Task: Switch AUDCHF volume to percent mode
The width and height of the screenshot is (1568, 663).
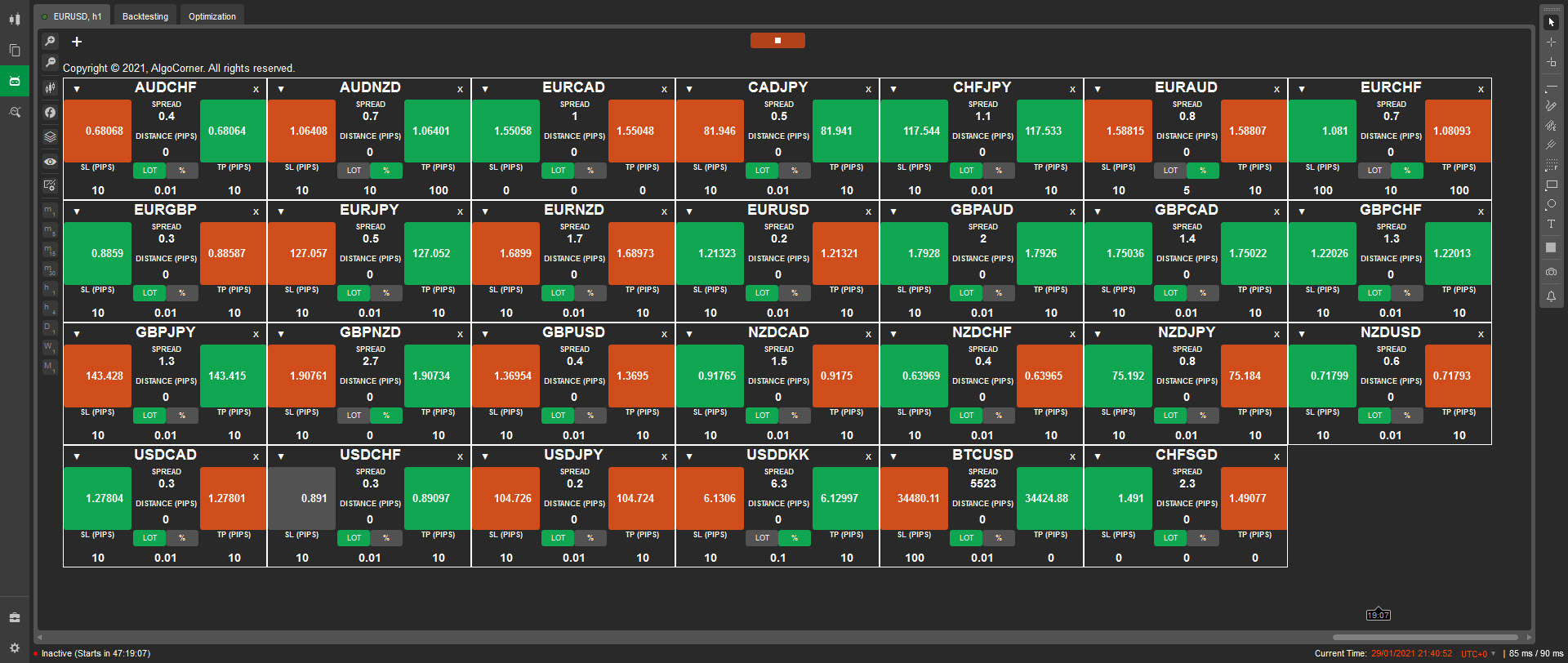Action: point(182,171)
